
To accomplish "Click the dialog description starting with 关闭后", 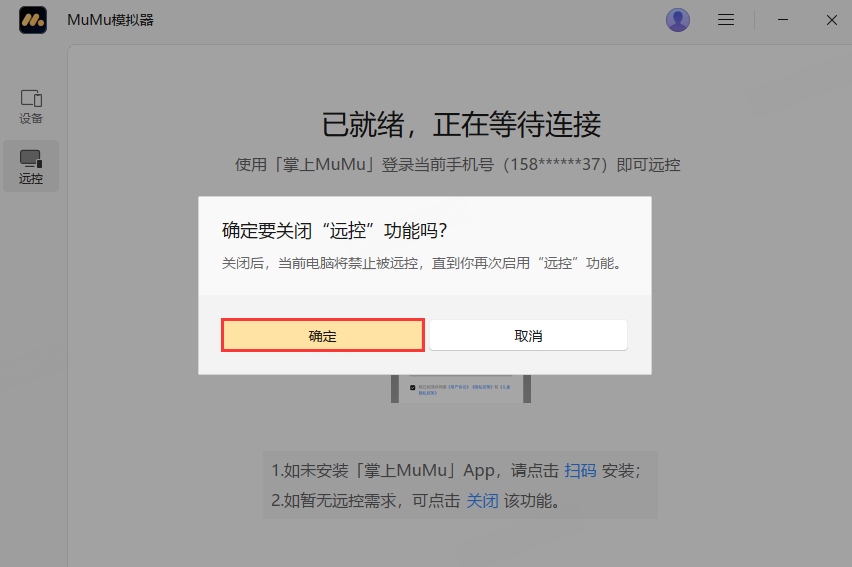I will click(x=421, y=264).
